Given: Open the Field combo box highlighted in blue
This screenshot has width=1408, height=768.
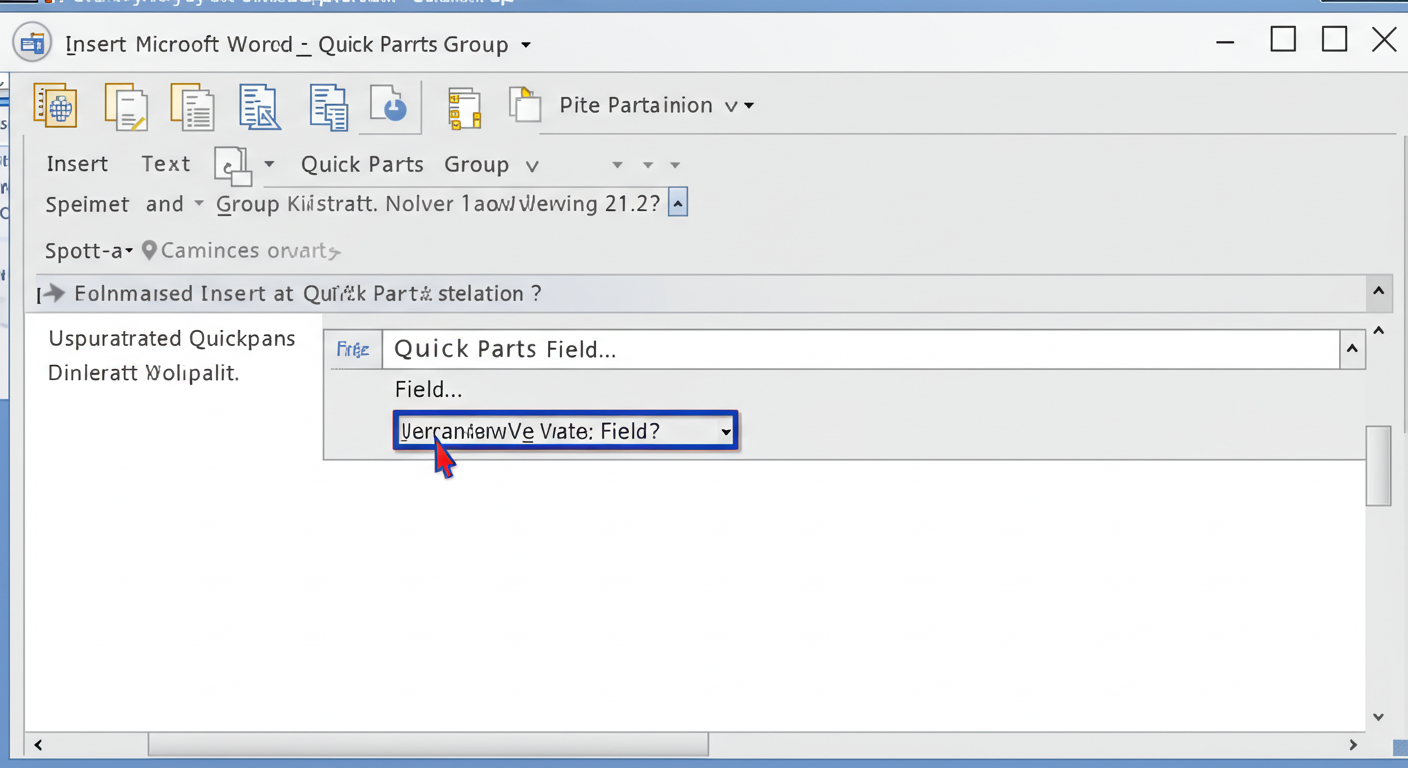Looking at the screenshot, I should pos(565,431).
